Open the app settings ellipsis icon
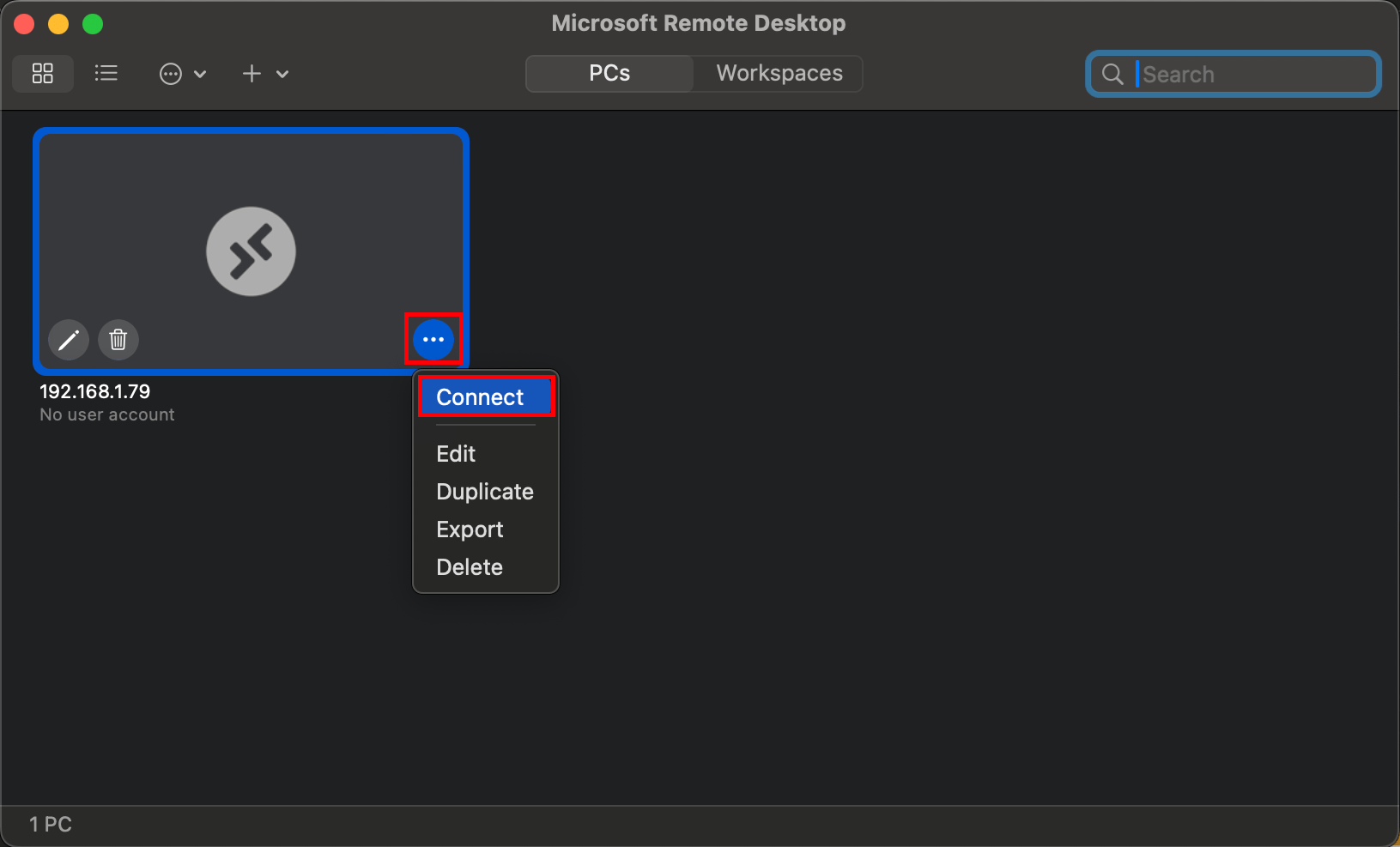 click(x=171, y=74)
